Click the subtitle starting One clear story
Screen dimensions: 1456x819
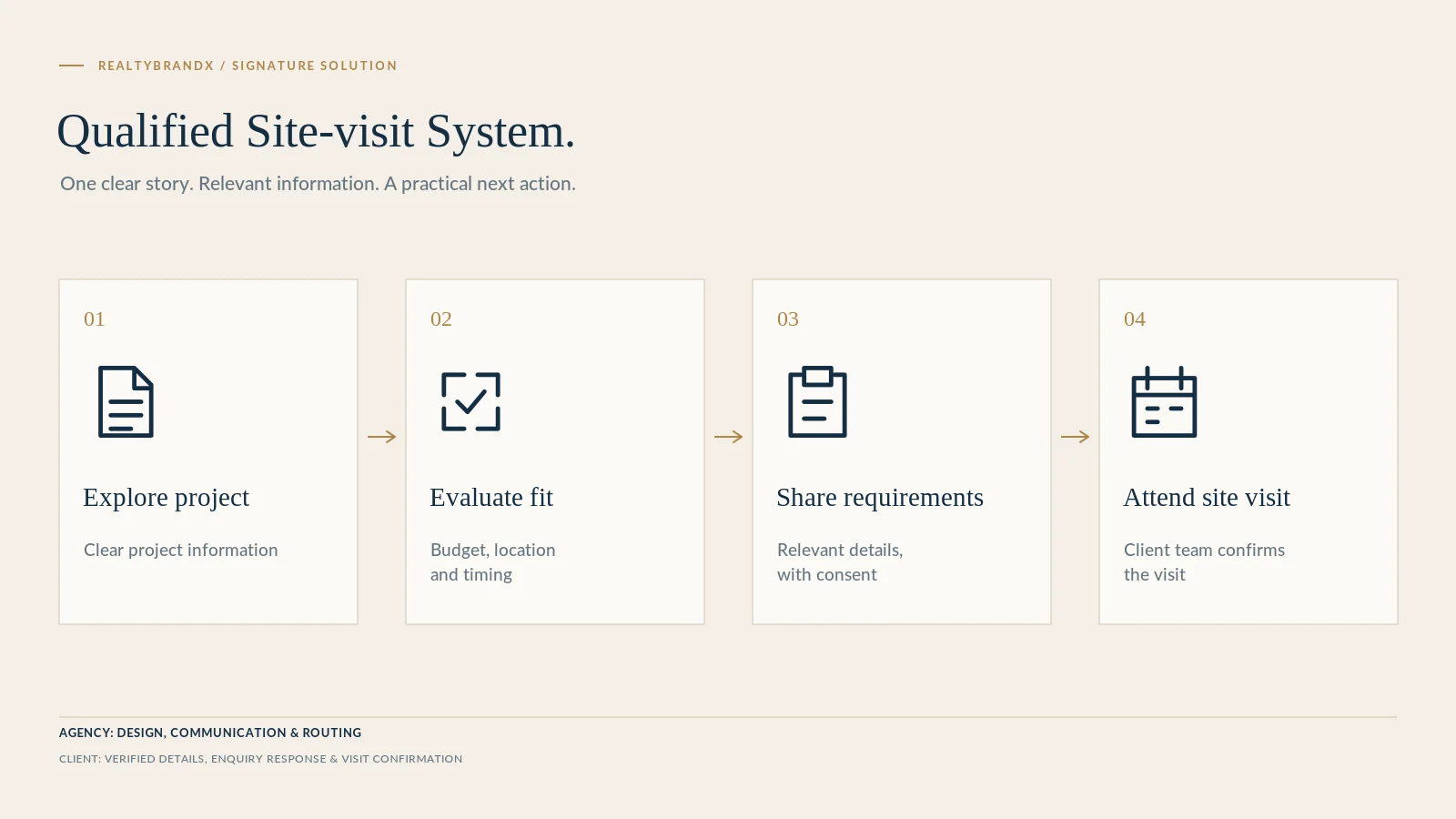[318, 184]
